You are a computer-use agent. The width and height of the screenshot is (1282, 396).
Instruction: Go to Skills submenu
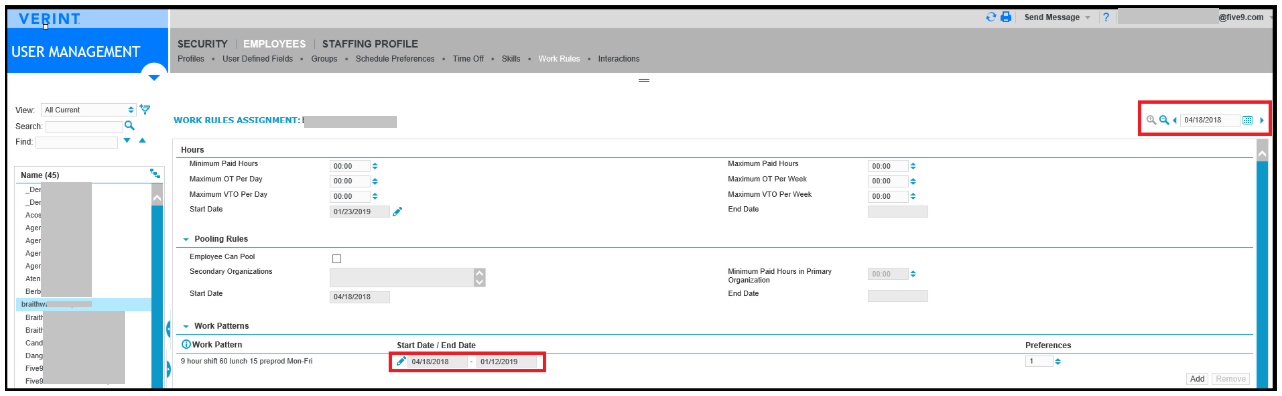tap(512, 59)
